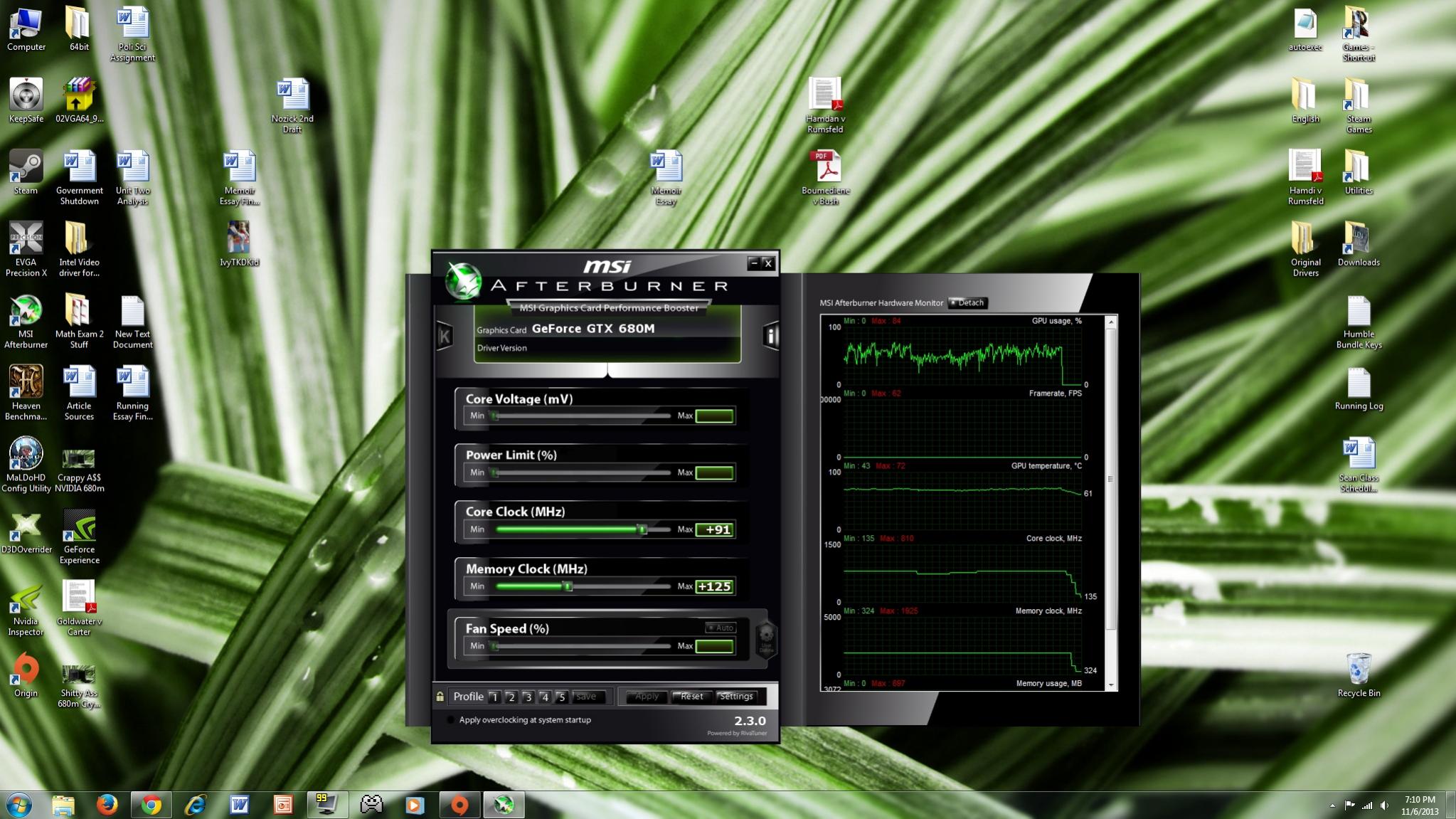1456x819 pixels.
Task: Select Profile slot 3
Action: (x=528, y=697)
